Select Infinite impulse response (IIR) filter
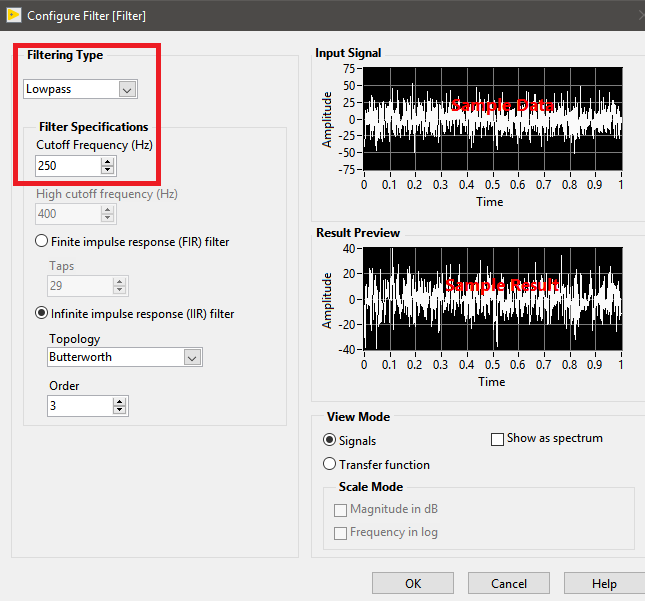Image resolution: width=645 pixels, height=601 pixels. click(x=42, y=314)
